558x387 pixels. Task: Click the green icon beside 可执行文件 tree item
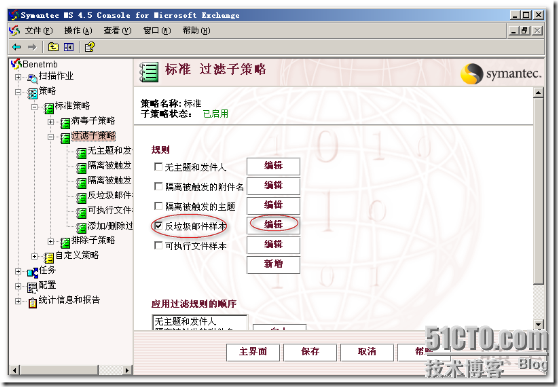tap(81, 213)
